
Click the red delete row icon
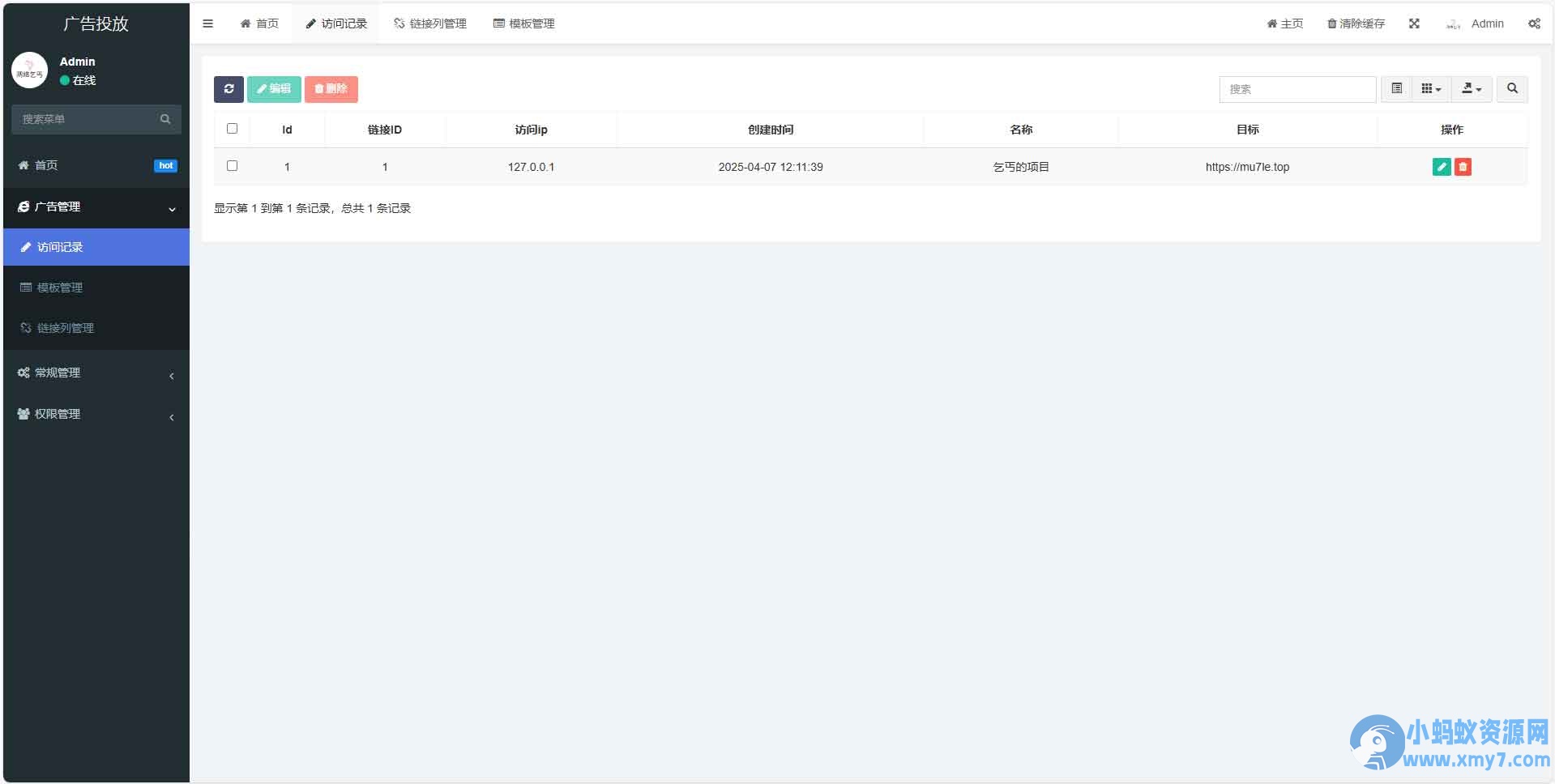click(1463, 167)
